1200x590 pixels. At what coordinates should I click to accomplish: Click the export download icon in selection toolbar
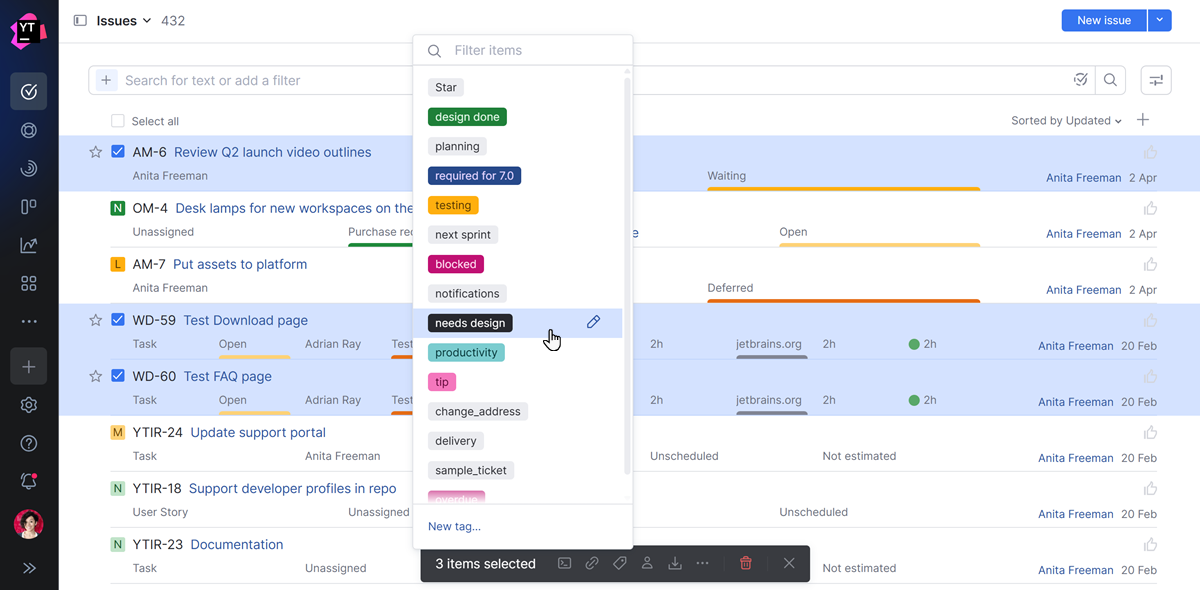click(675, 563)
